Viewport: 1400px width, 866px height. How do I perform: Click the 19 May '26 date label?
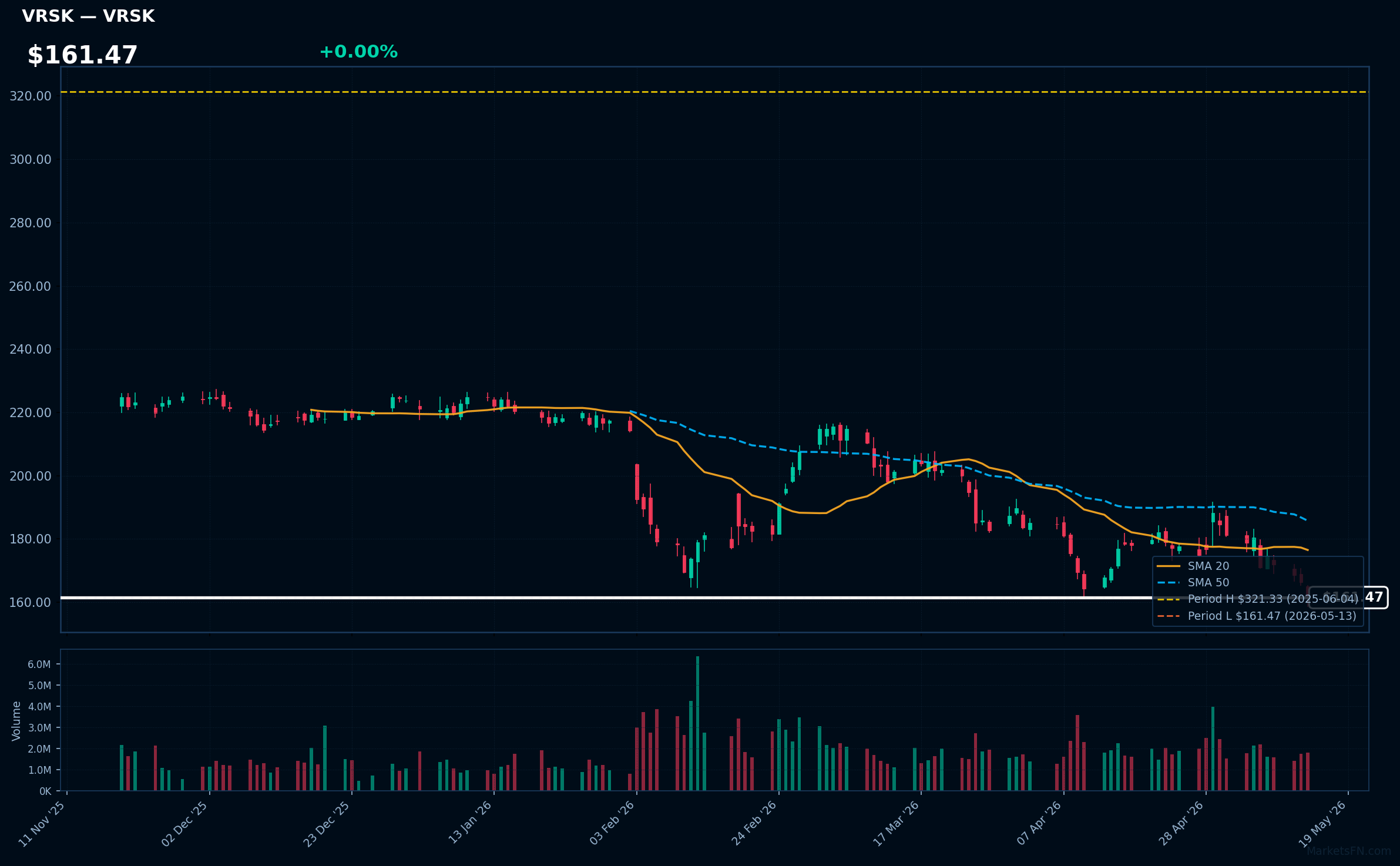click(x=1323, y=824)
